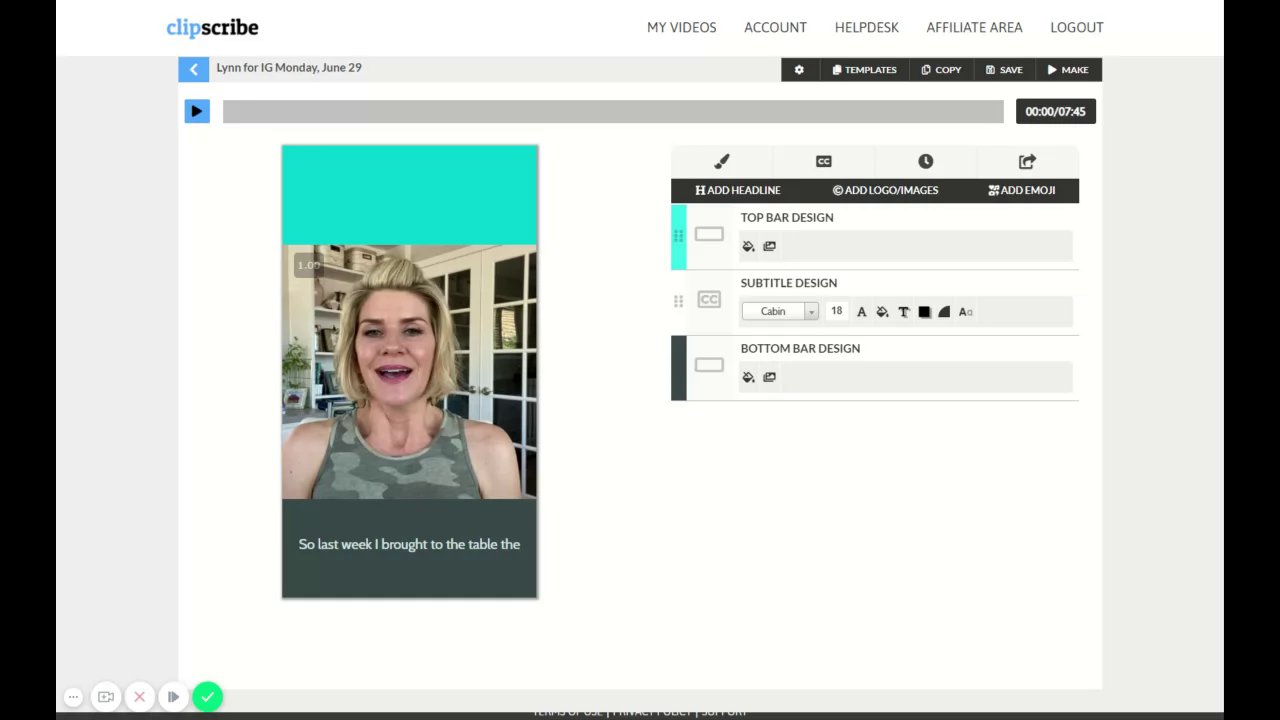Cancel recording with red X
Viewport: 1280px width, 720px height.
(x=140, y=697)
